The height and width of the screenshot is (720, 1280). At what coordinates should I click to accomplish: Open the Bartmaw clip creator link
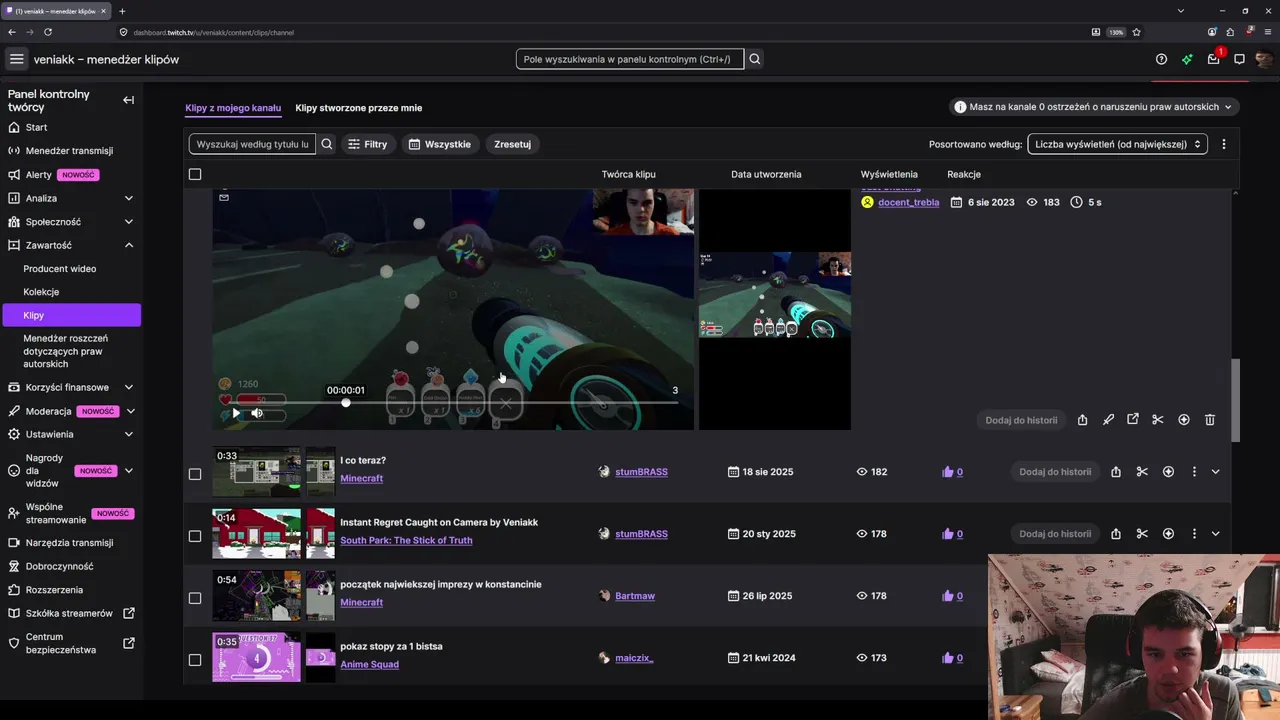(x=635, y=596)
